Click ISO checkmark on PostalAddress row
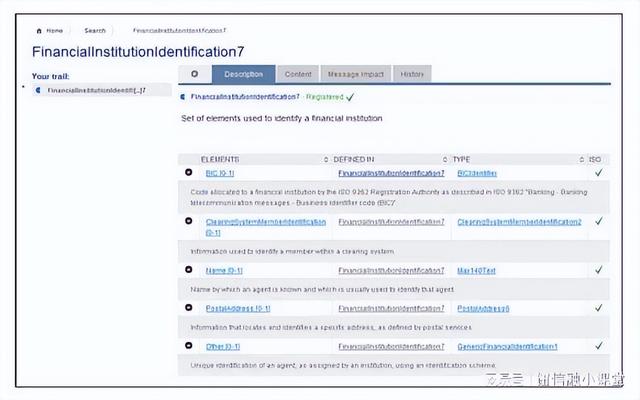This screenshot has width=640, height=400. [598, 308]
